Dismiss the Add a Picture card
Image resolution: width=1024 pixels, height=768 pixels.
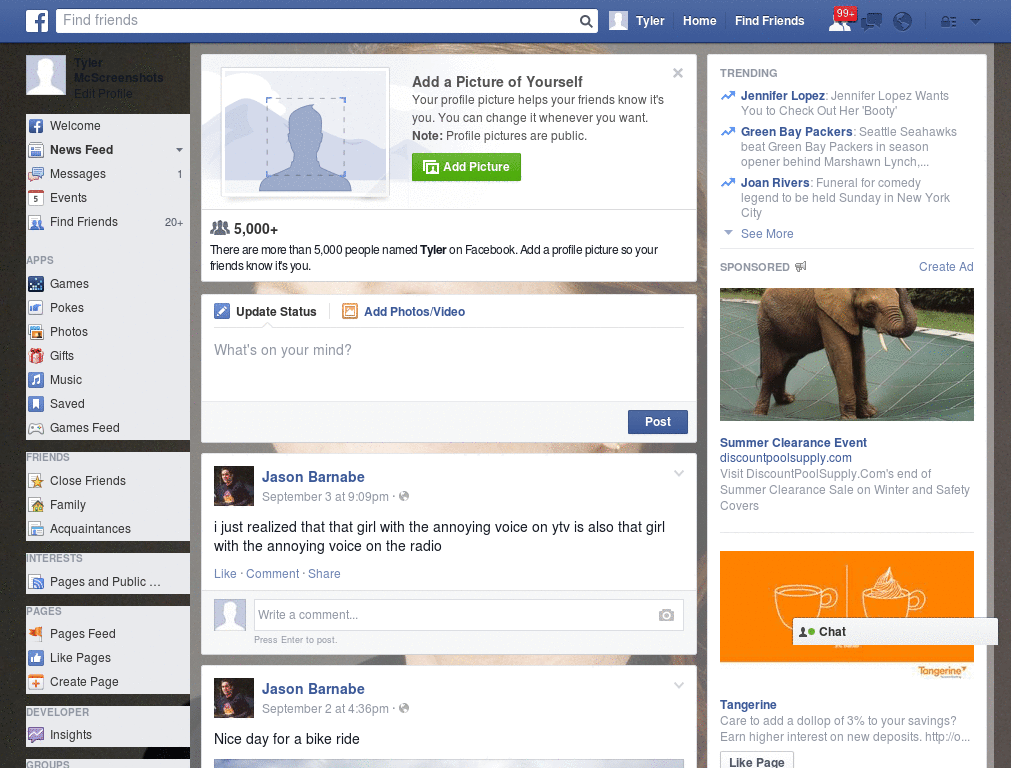678,73
